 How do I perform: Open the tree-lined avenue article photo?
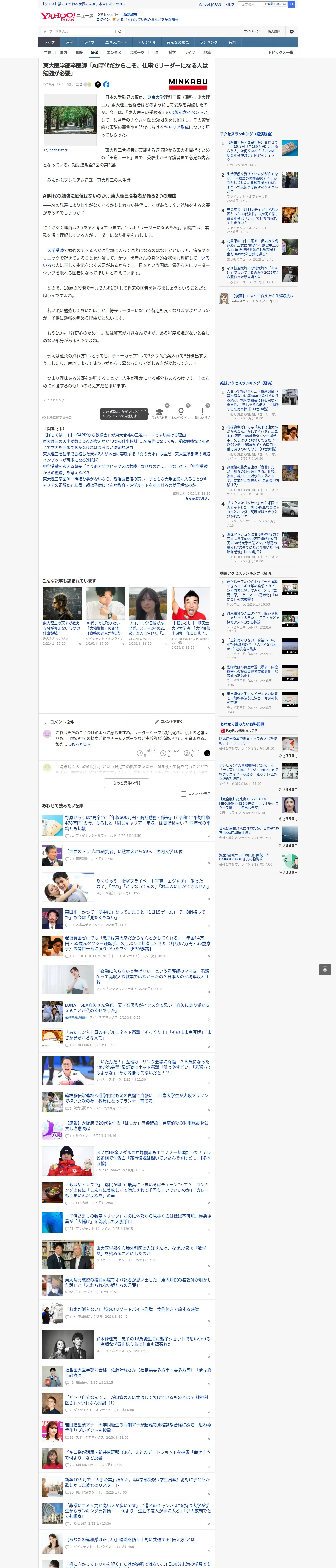point(70,120)
